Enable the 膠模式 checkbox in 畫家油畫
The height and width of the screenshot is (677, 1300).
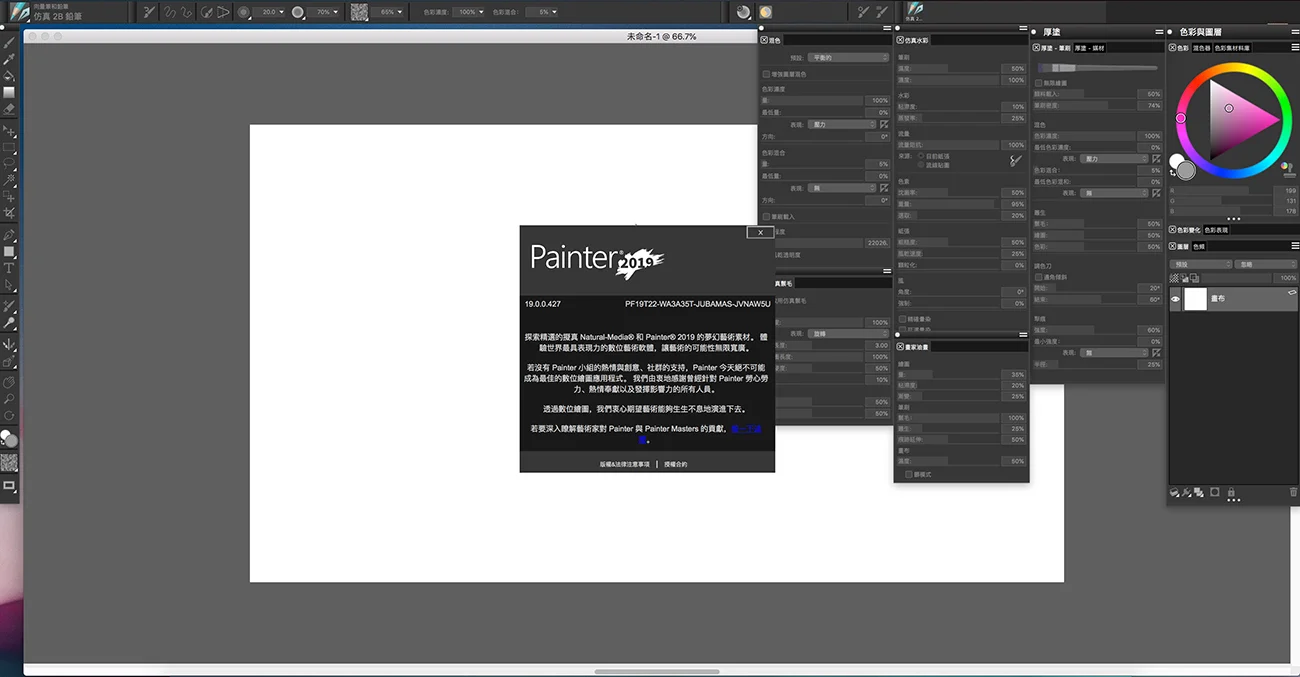pos(908,473)
